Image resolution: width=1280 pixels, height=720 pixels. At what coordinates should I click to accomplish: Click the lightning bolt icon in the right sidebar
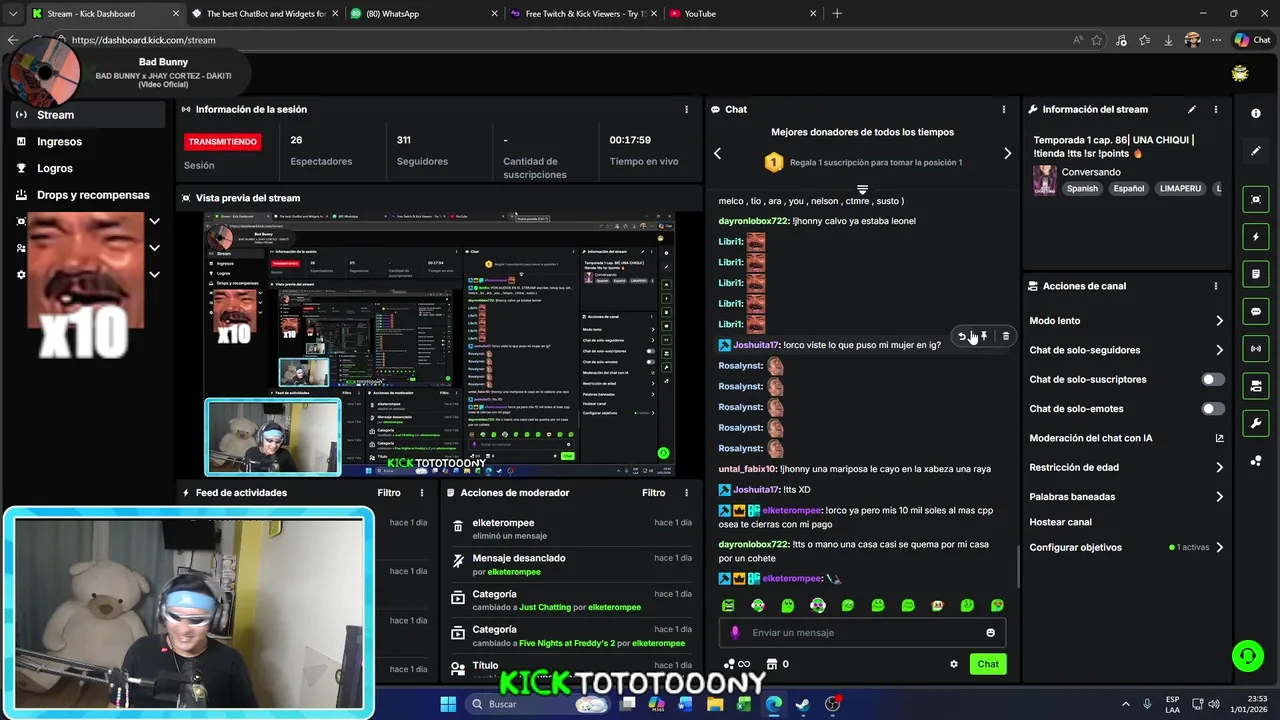pyautogui.click(x=1256, y=237)
